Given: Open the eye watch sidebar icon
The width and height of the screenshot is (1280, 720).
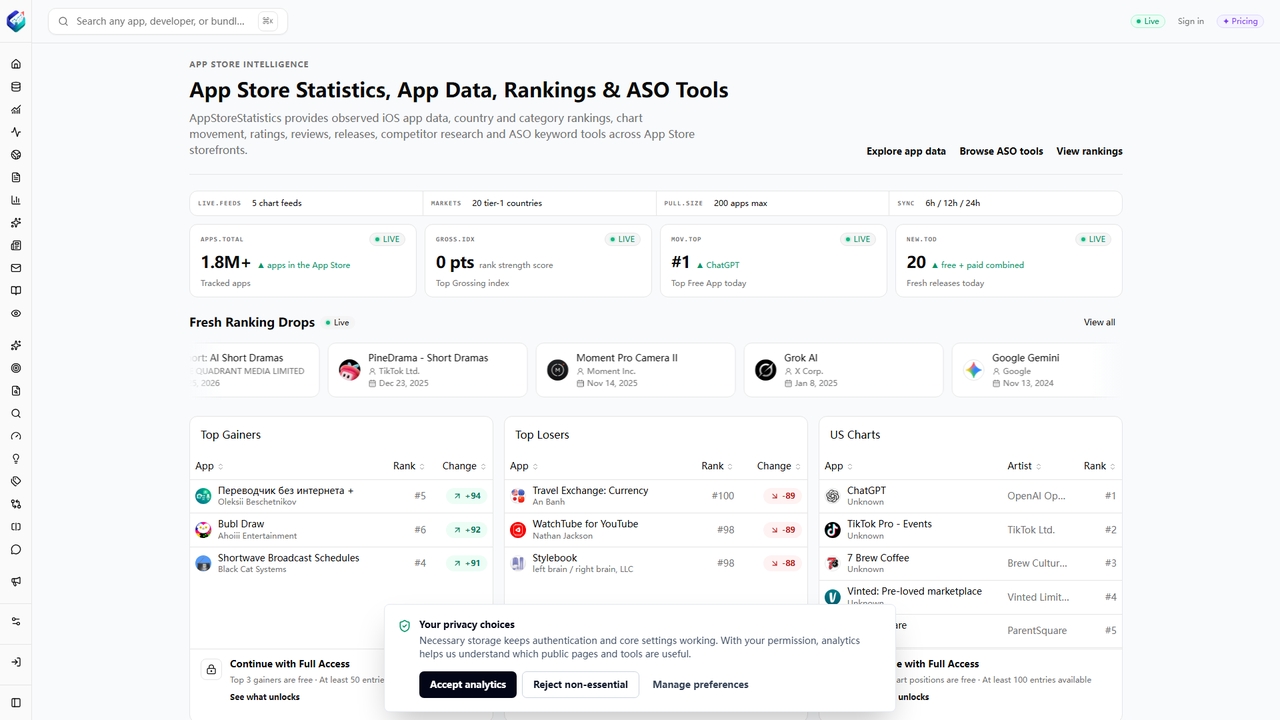Looking at the screenshot, I should tap(15, 313).
